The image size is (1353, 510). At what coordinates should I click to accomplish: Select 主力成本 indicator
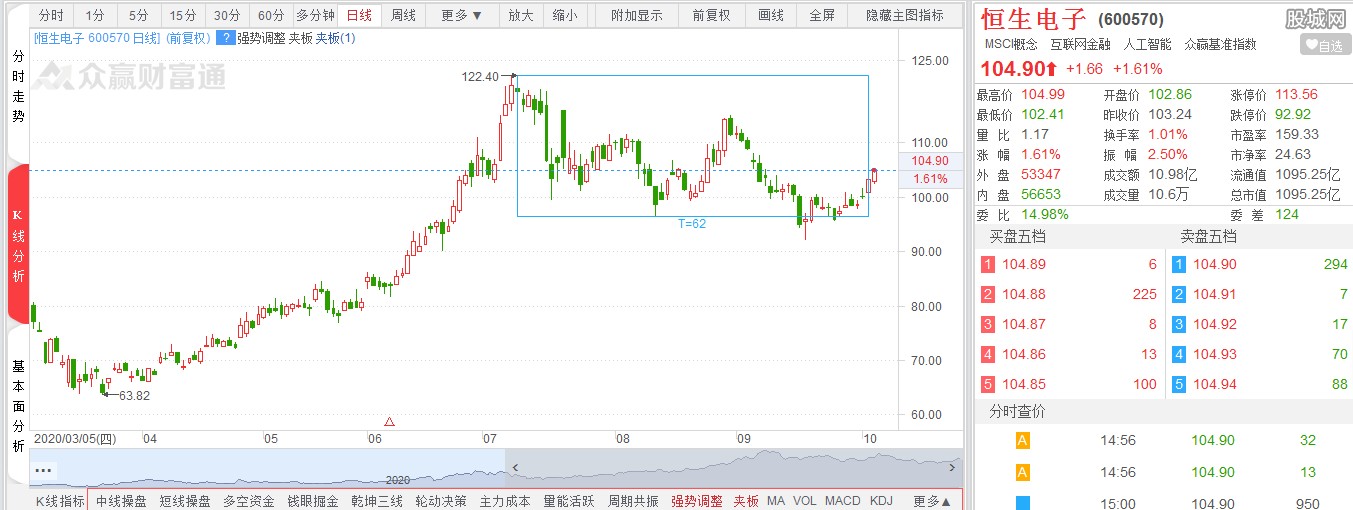(505, 501)
